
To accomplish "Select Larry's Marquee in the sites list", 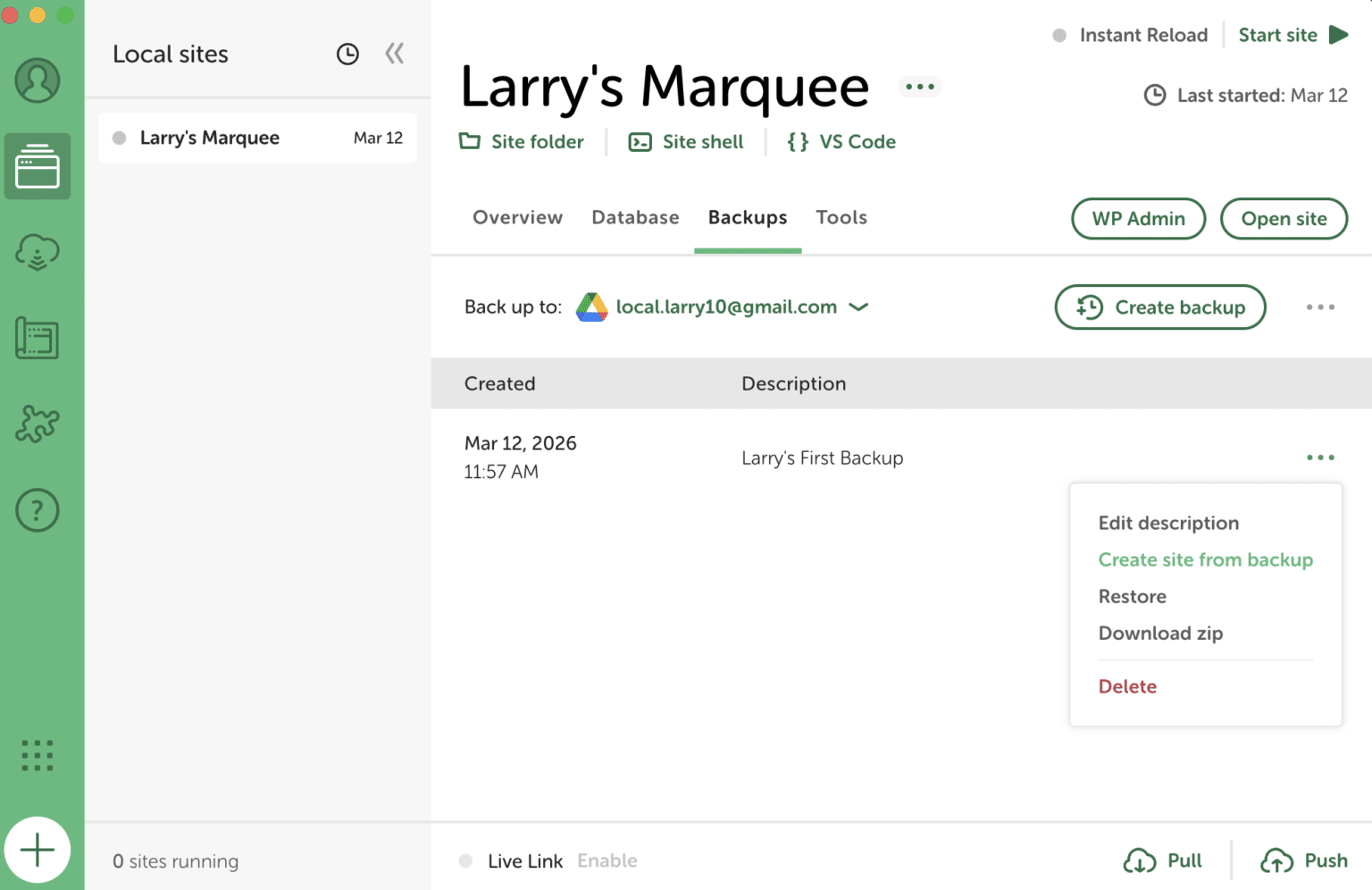I will pos(257,138).
